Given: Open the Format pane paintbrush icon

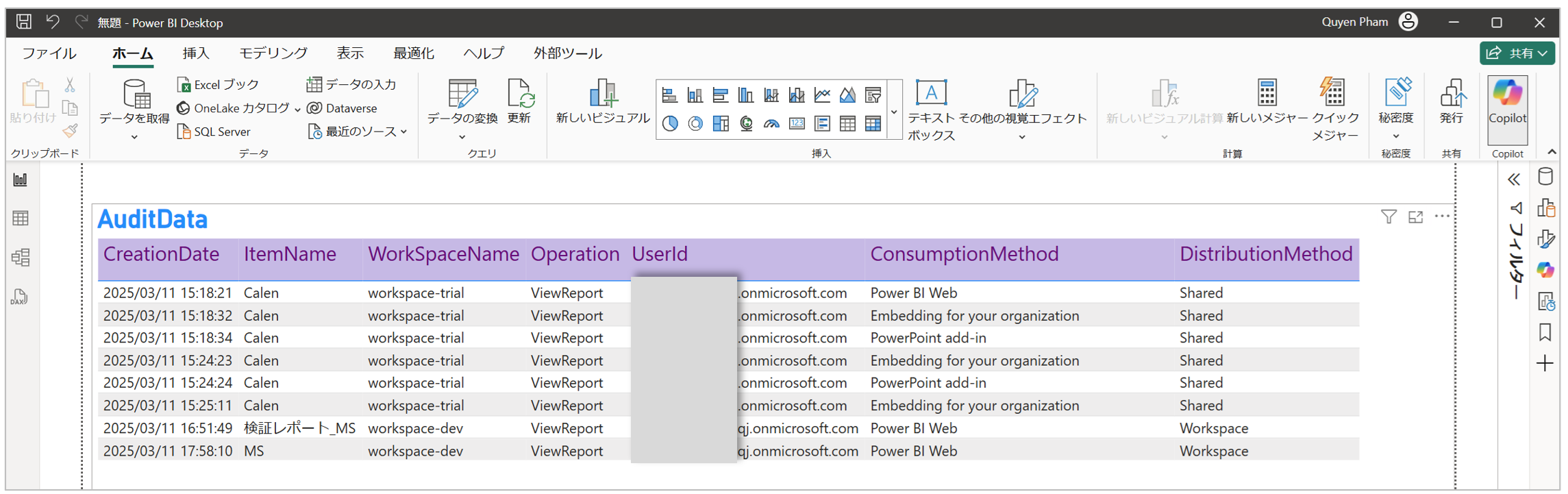Looking at the screenshot, I should [1545, 238].
